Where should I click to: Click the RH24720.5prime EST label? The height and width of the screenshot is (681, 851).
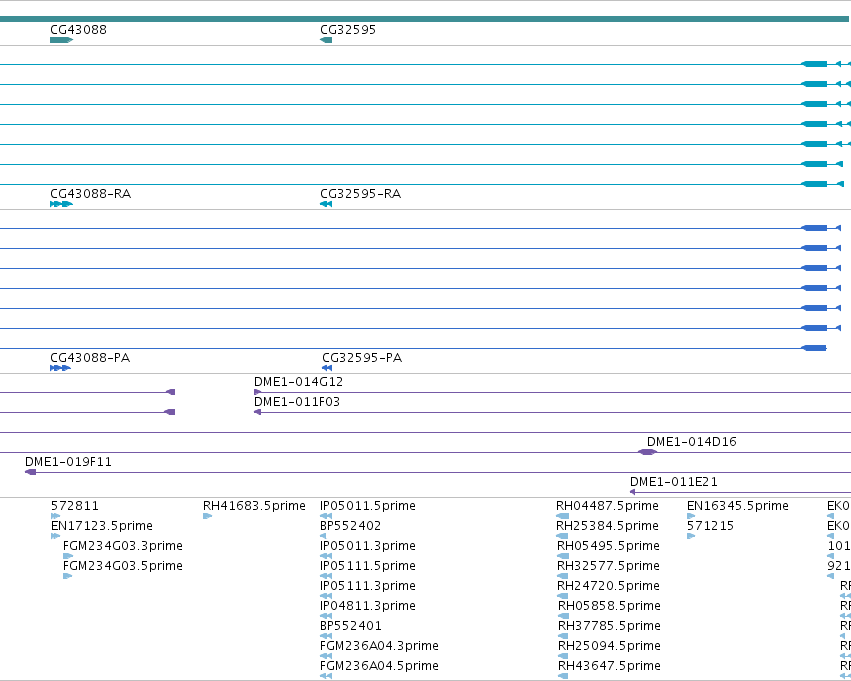click(608, 586)
